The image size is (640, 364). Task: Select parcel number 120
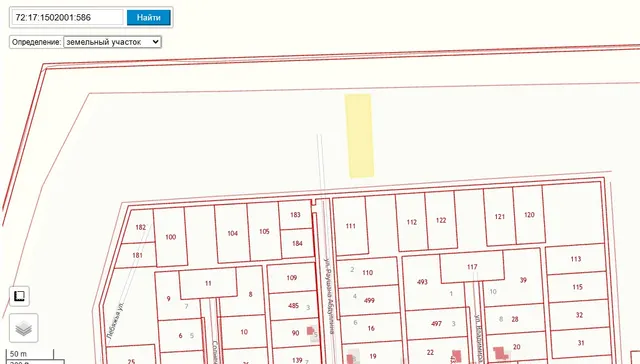point(529,215)
